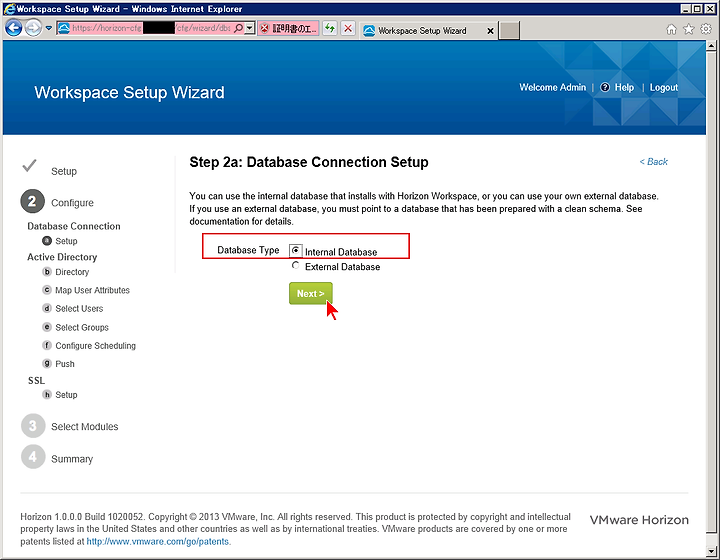Screen dimensions: 720x560
Task: Select the Workspace Setup Wizard tab
Action: pyautogui.click(x=422, y=31)
